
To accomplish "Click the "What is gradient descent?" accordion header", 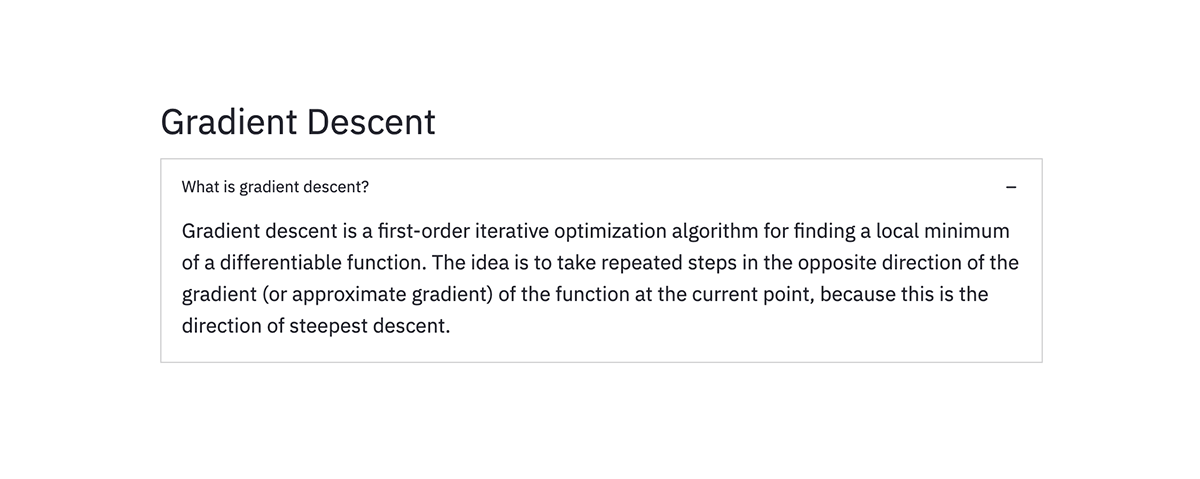I will (275, 187).
